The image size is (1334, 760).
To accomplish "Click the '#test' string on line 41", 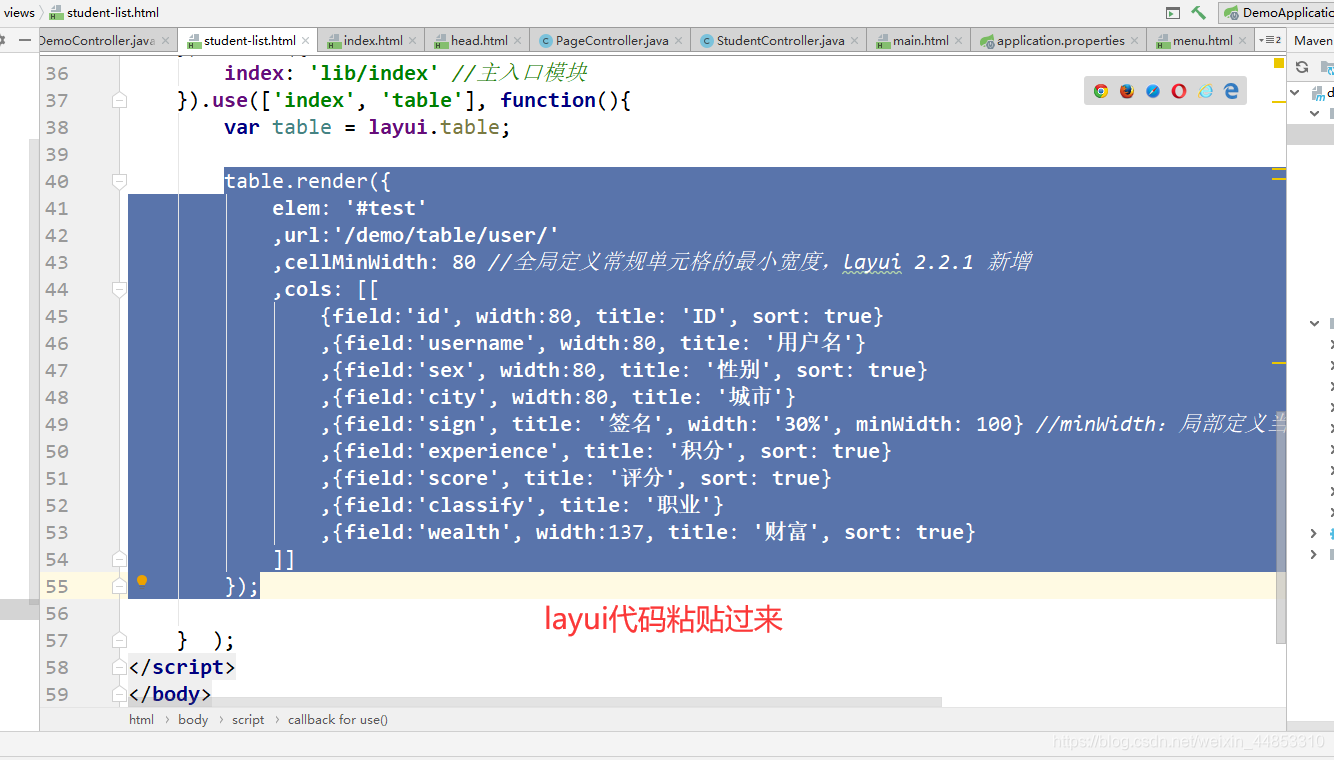I will (387, 208).
